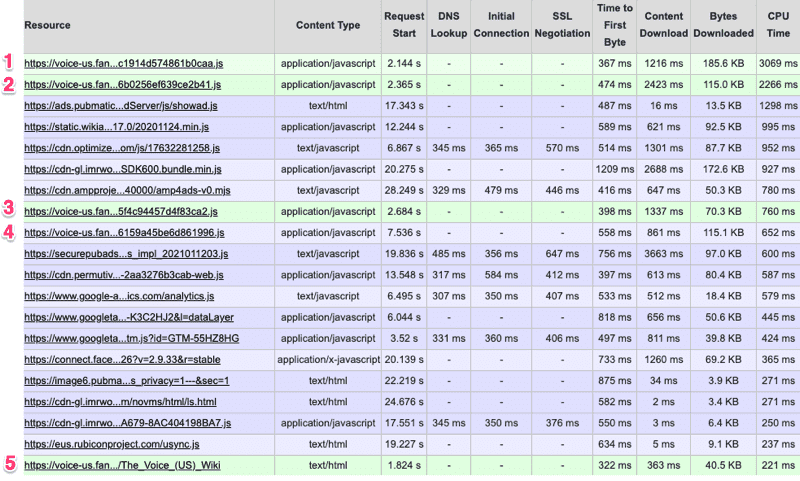
Task: Open the voice-us.fan 6159a45be6d861996.js link
Action: [124, 233]
